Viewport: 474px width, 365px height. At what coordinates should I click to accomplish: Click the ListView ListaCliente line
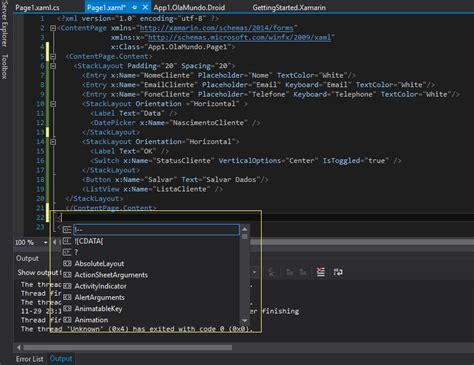click(152, 189)
